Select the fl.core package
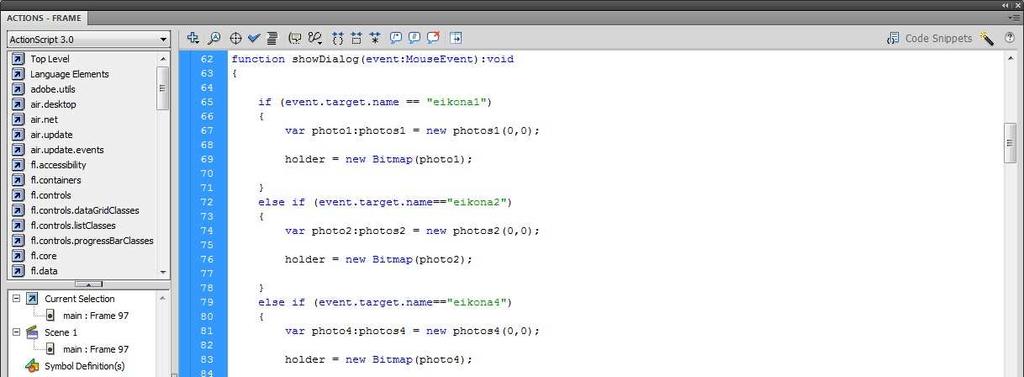Screen dimensions: 1024x377 pyautogui.click(x=43, y=255)
